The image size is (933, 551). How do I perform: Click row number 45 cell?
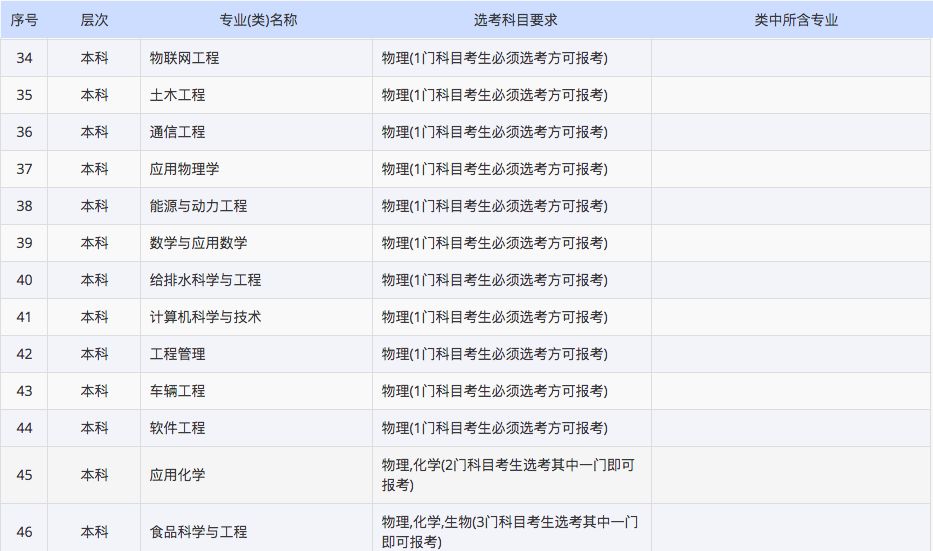(x=24, y=475)
